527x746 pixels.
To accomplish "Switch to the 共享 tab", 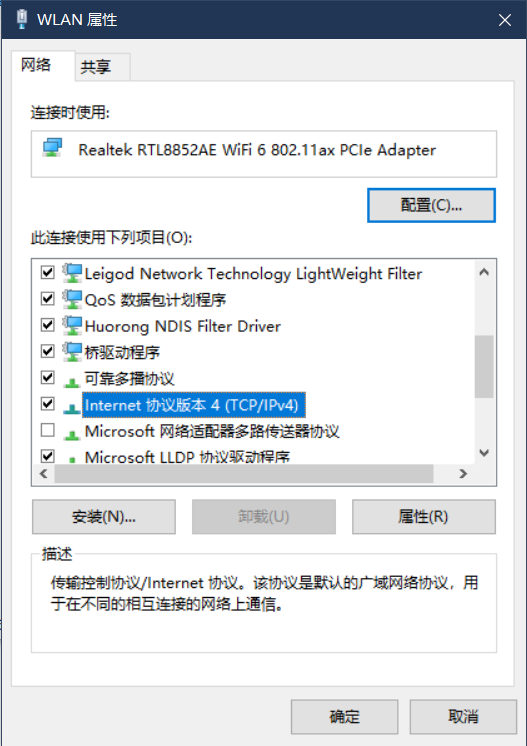I will [x=96, y=67].
